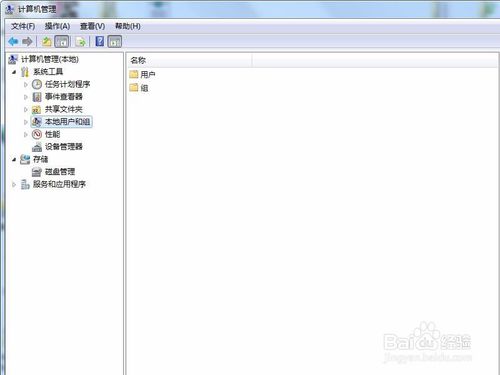The height and width of the screenshot is (375, 500).
Task: Toggle the action pane toolbar icon
Action: tap(115, 42)
